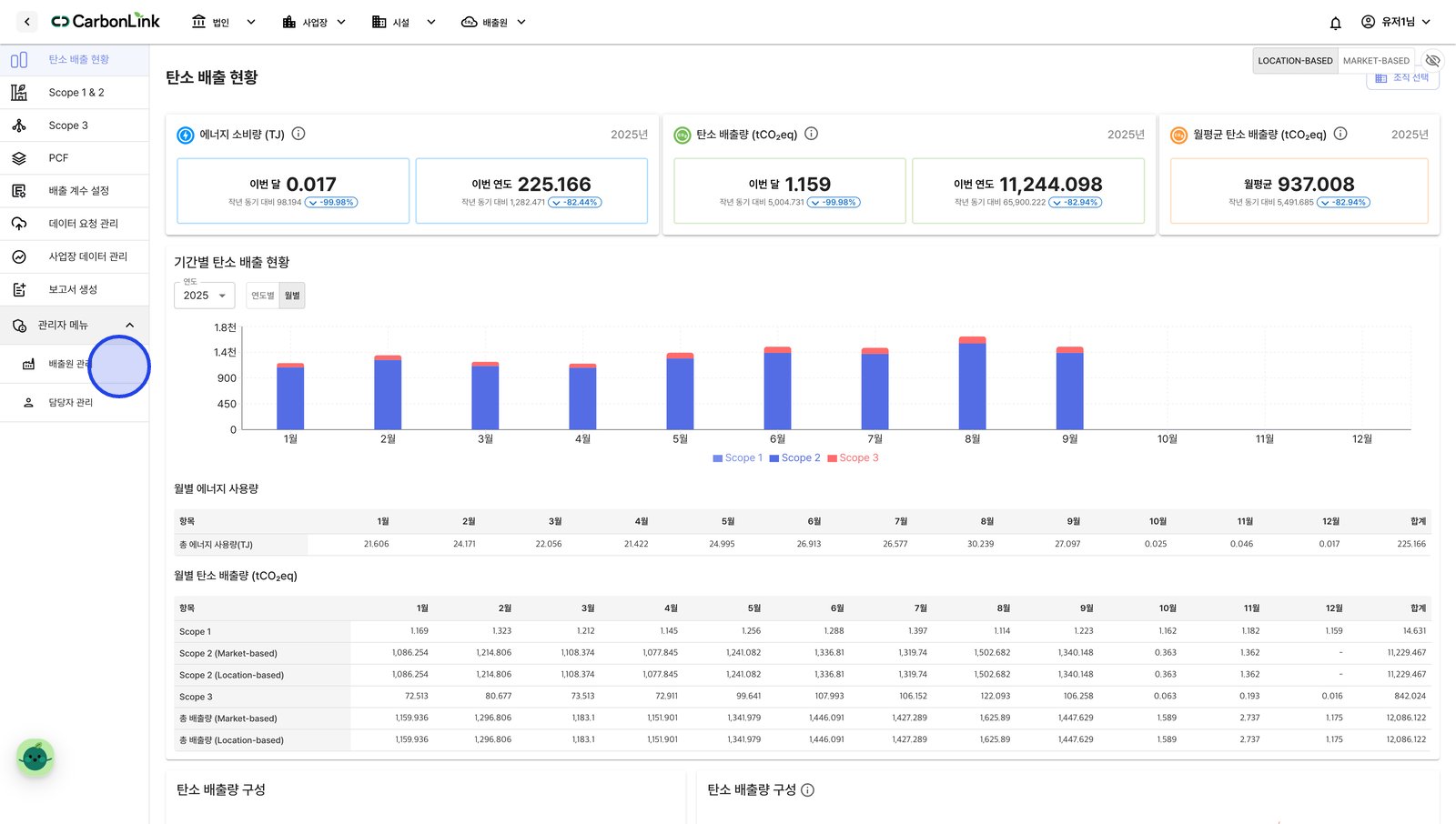The height and width of the screenshot is (824, 1456).
Task: Toggle Scope 3 legend color swatch
Action: coord(832,458)
